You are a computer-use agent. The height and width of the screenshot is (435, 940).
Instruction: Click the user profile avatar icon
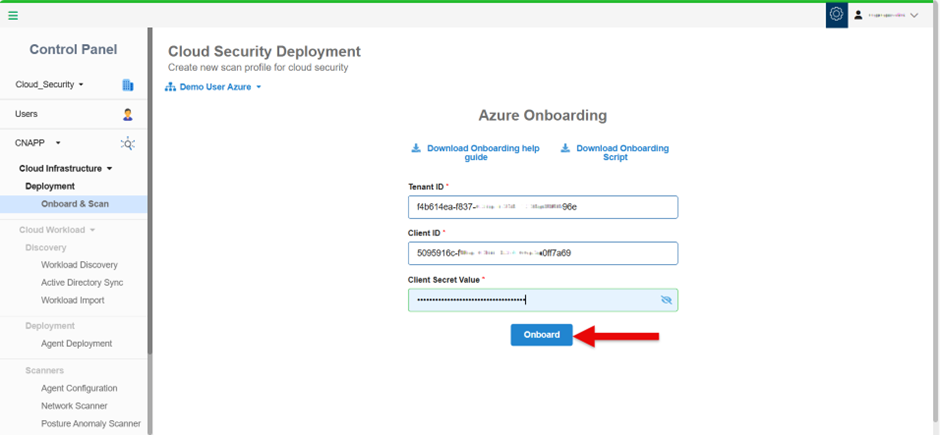(x=858, y=15)
